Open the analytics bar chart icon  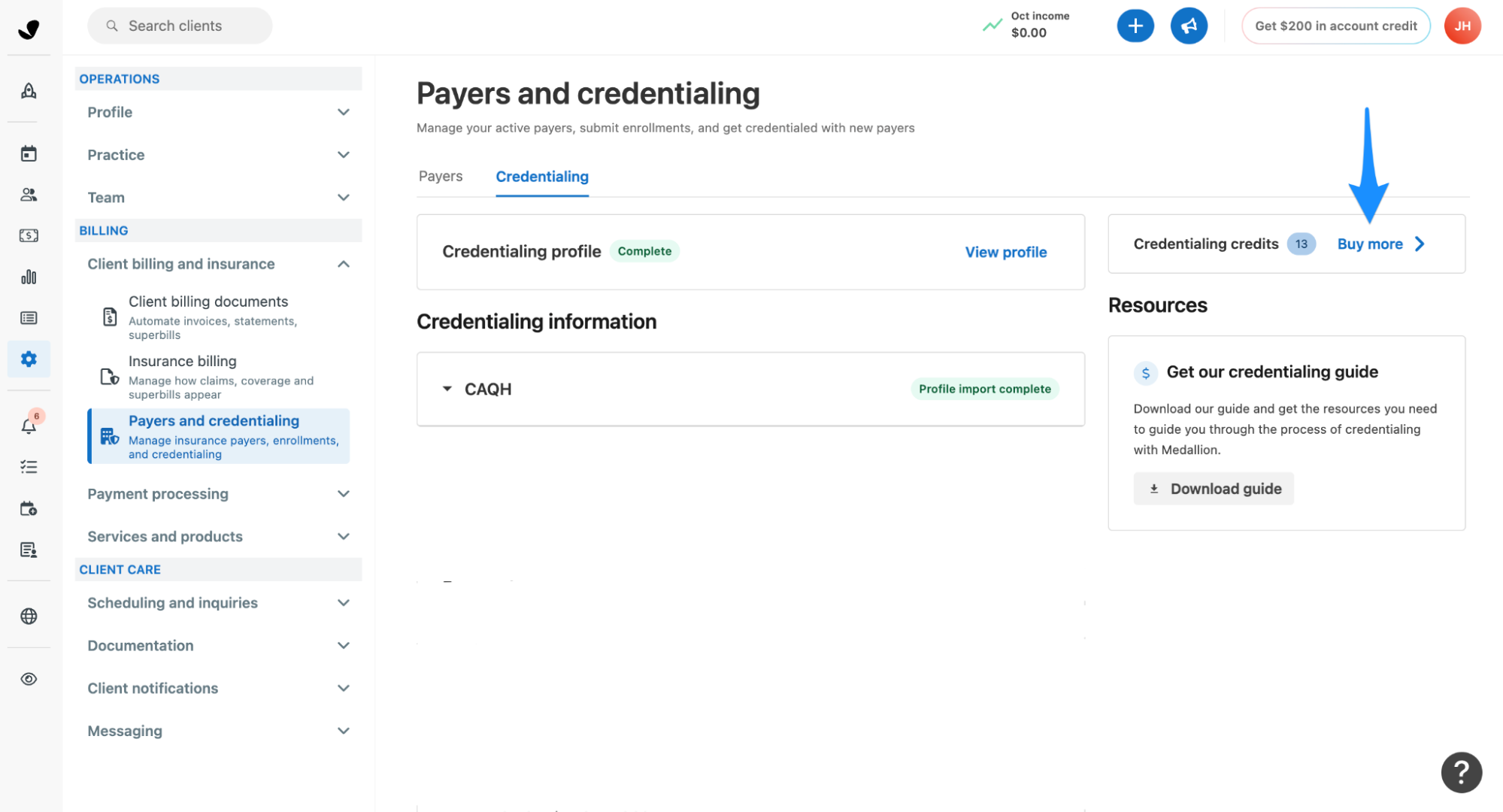[x=29, y=277]
